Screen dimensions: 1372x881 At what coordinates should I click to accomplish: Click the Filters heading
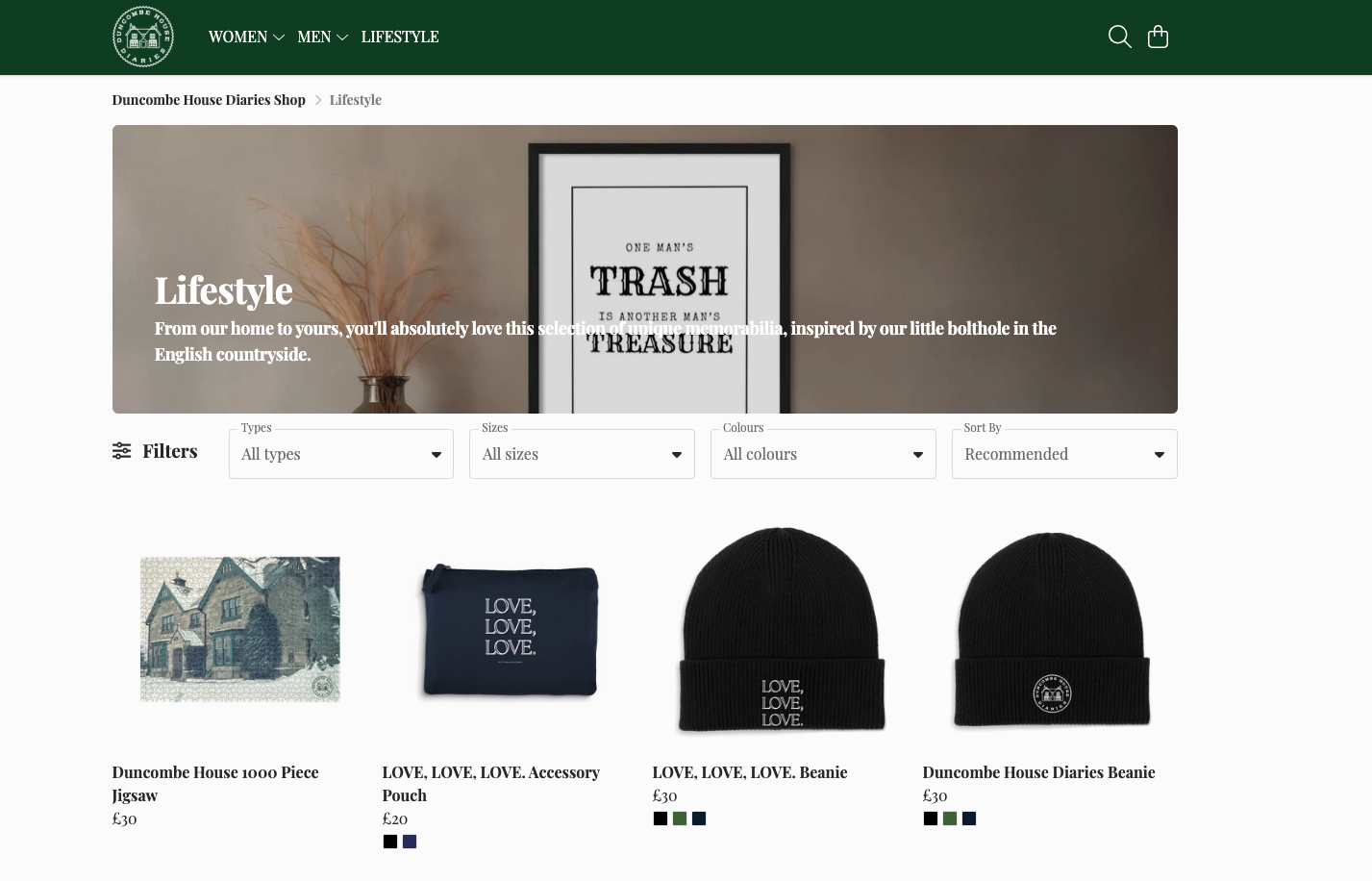coord(170,451)
